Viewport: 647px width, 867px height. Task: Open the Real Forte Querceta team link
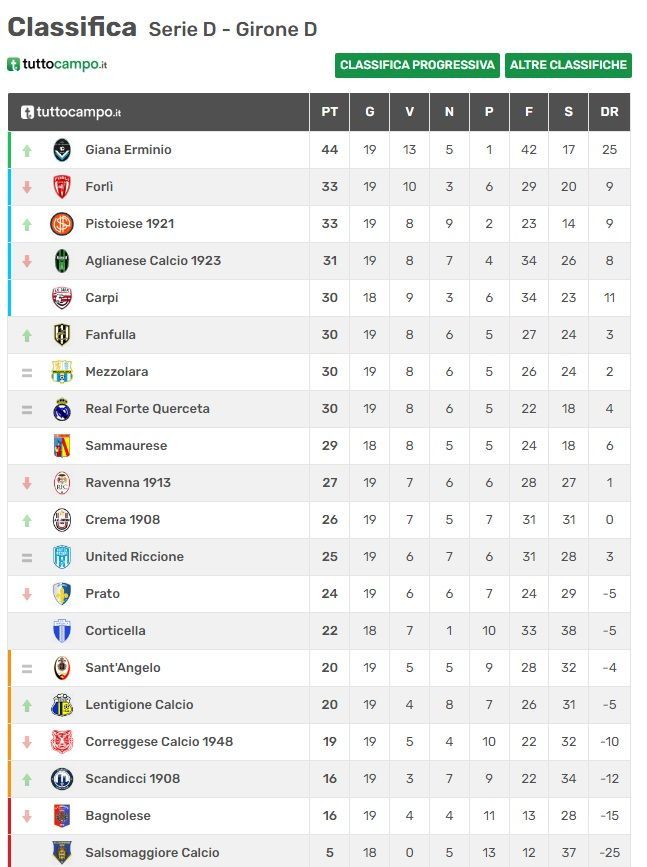148,409
